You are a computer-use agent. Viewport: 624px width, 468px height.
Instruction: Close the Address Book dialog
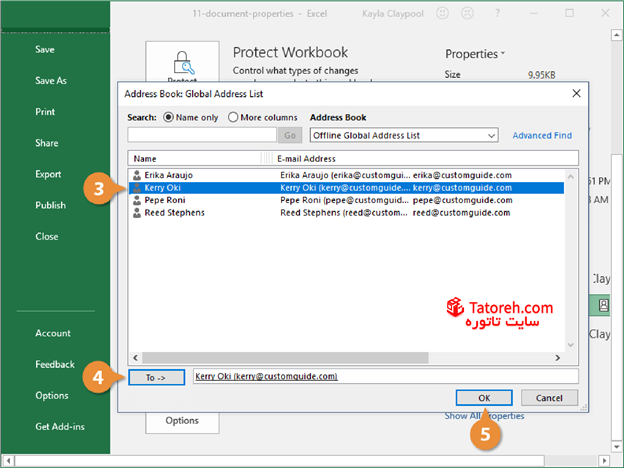coord(576,94)
